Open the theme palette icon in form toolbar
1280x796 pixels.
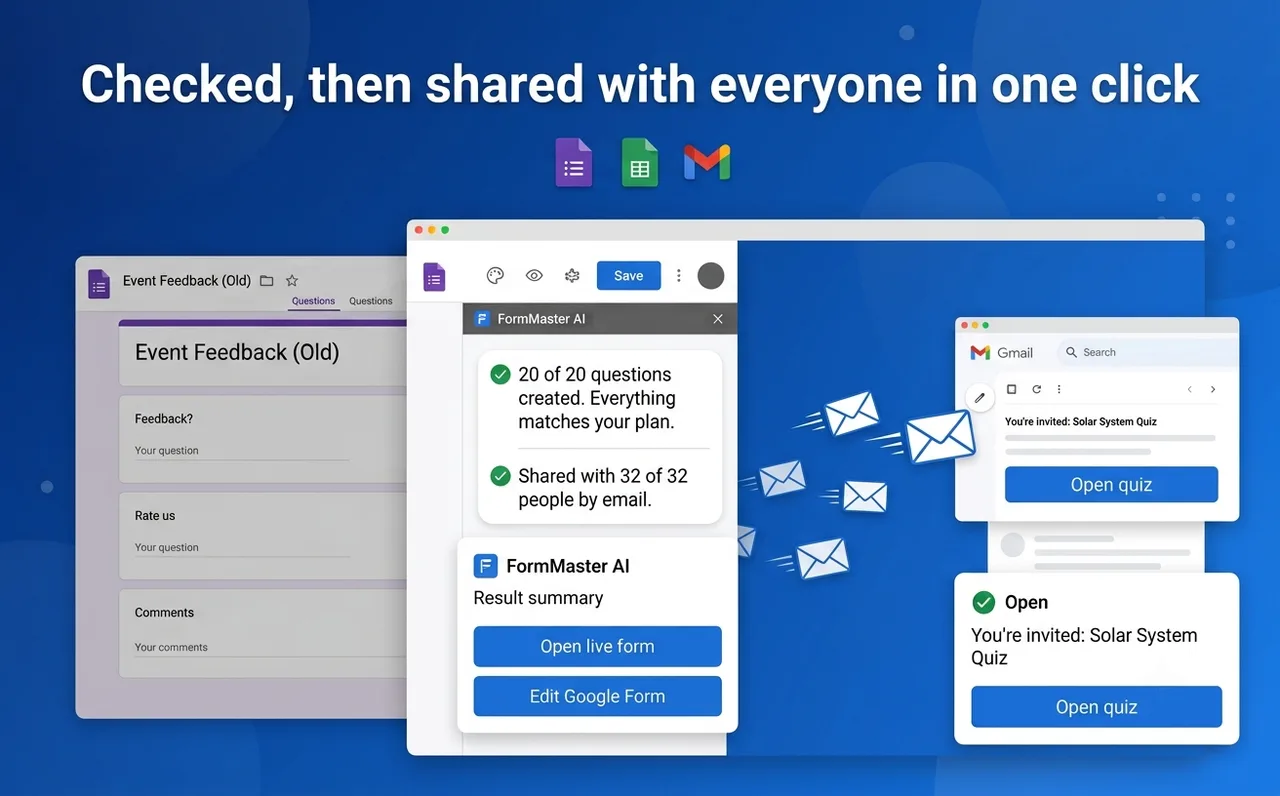[x=495, y=276]
